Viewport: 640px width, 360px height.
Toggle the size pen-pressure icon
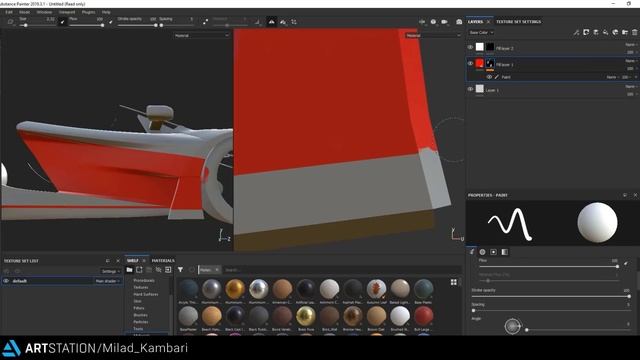pos(62,22)
